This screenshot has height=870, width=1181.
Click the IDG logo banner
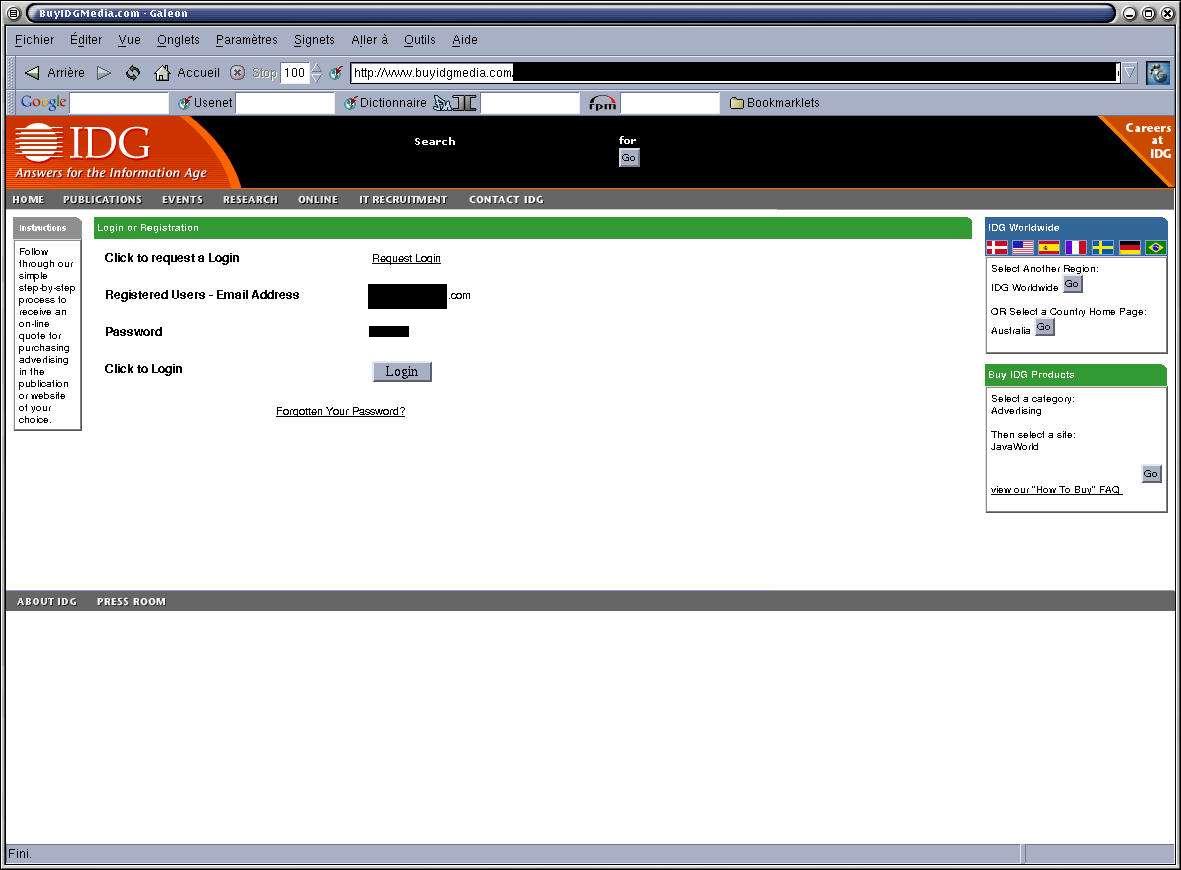tap(113, 152)
